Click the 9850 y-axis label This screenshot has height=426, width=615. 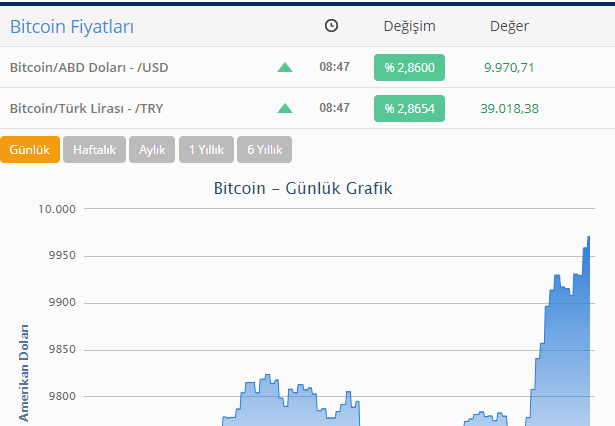coord(62,349)
